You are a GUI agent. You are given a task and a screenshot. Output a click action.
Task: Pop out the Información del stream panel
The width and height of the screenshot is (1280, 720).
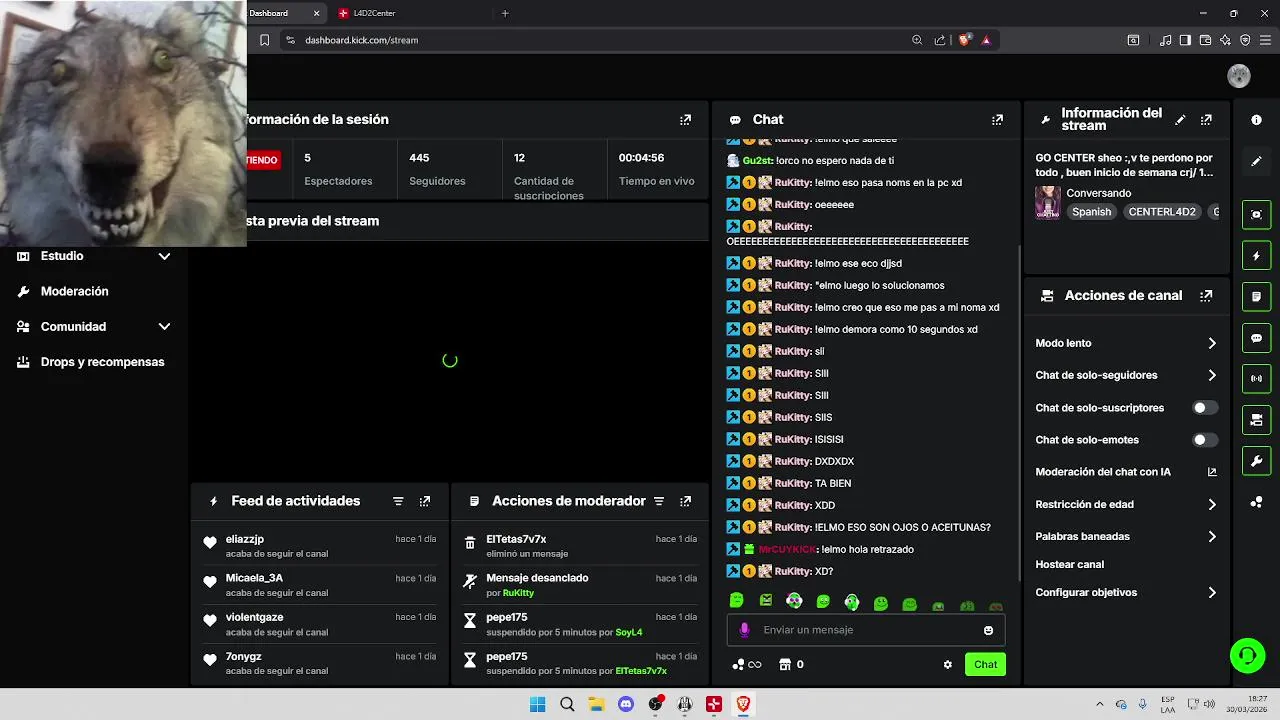tap(1206, 120)
